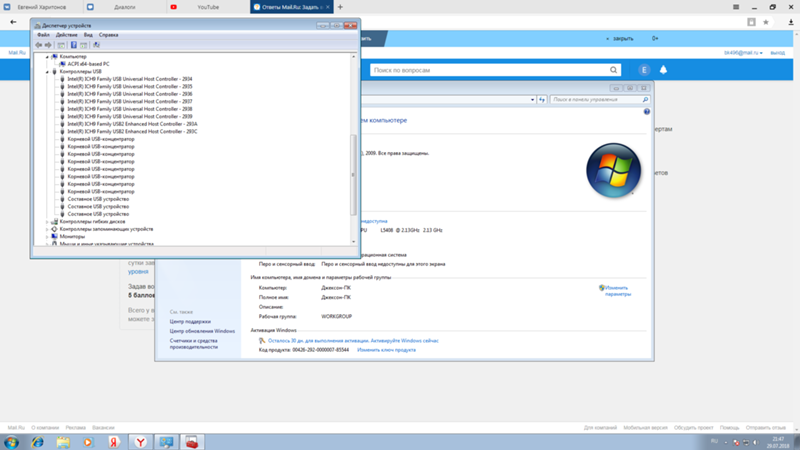The width and height of the screenshot is (800, 450).
Task: Open browser downloads arrow icon
Action: tap(791, 22)
